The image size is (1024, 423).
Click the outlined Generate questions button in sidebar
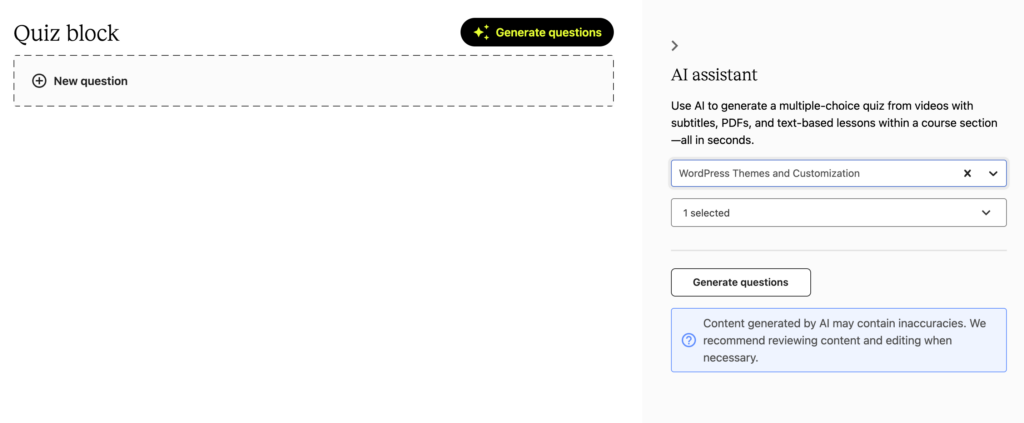coord(741,283)
